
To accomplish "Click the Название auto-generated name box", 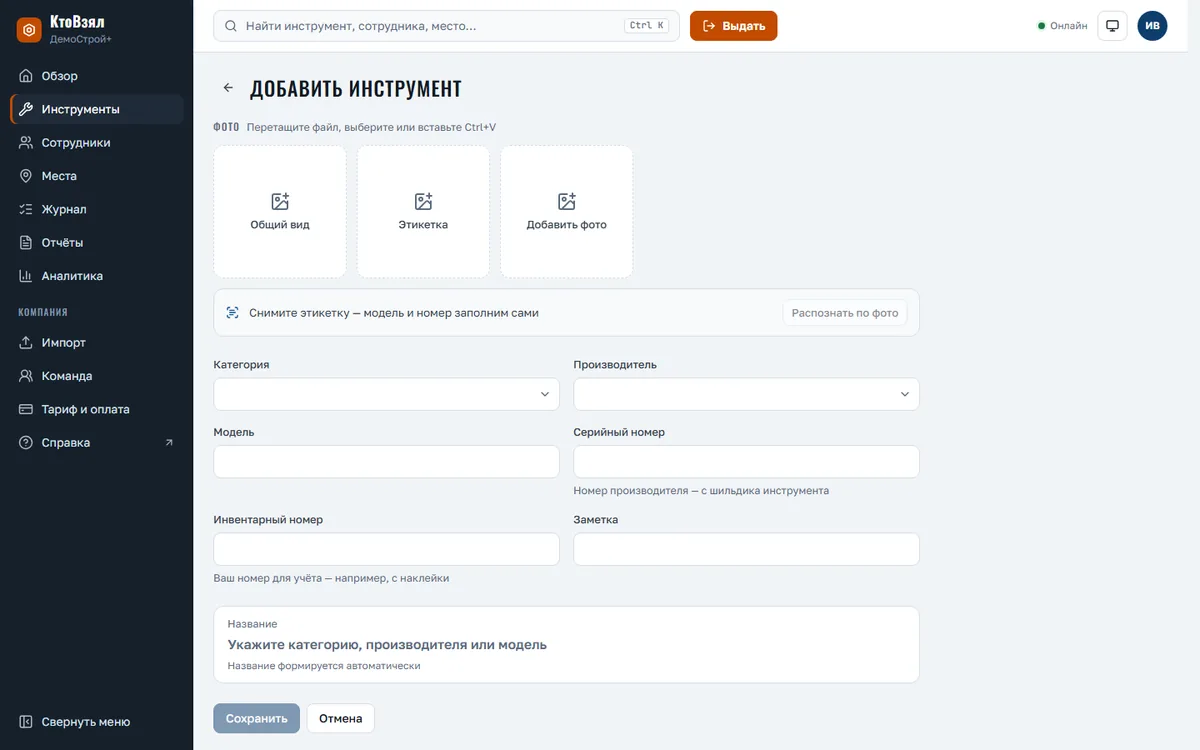I will point(566,645).
